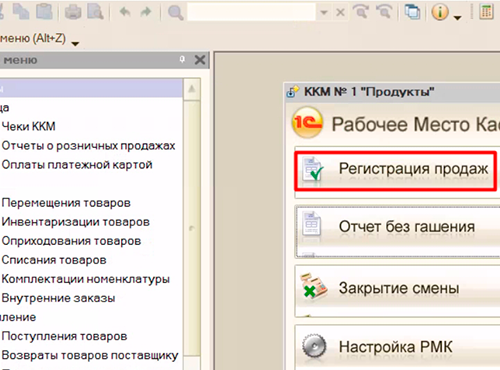This screenshot has height=370, width=500.
Task: Click the Copy icon in the toolbar
Action: (x=21, y=12)
